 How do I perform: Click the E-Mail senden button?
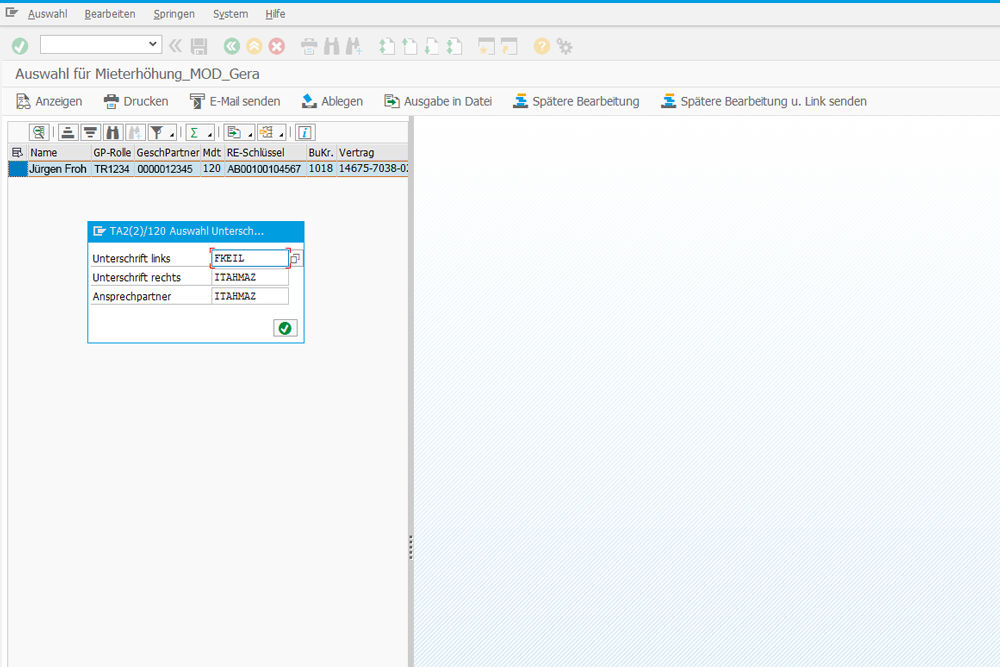tap(235, 101)
